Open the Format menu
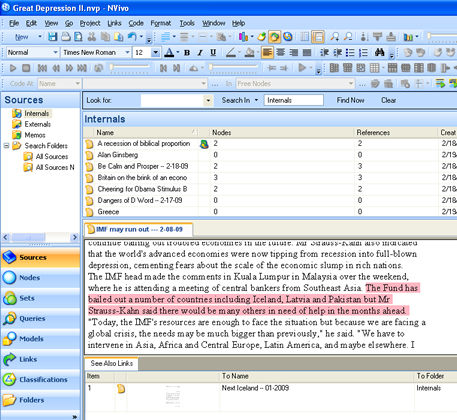The width and height of the screenshot is (457, 420). (x=161, y=23)
